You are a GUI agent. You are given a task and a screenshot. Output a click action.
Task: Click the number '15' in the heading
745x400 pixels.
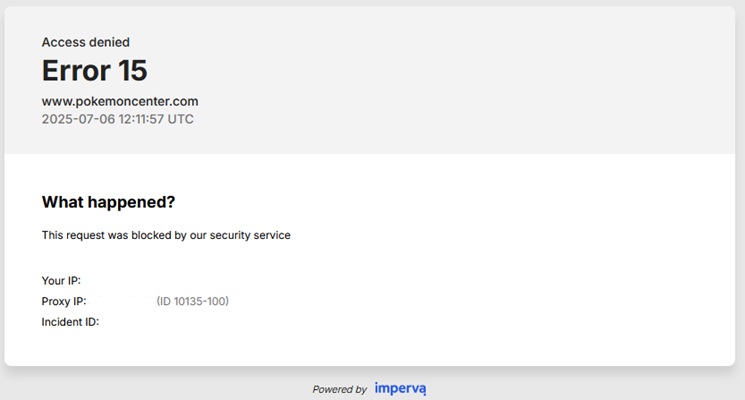point(130,70)
